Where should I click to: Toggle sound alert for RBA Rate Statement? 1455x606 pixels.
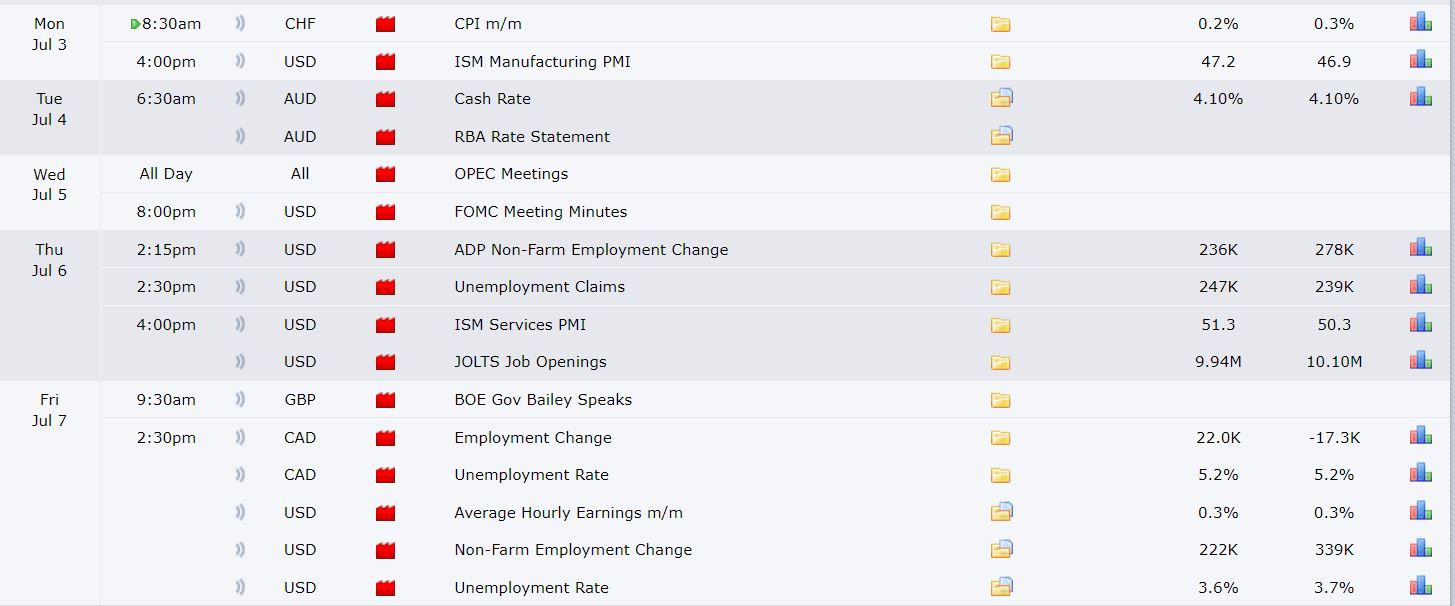[241, 137]
